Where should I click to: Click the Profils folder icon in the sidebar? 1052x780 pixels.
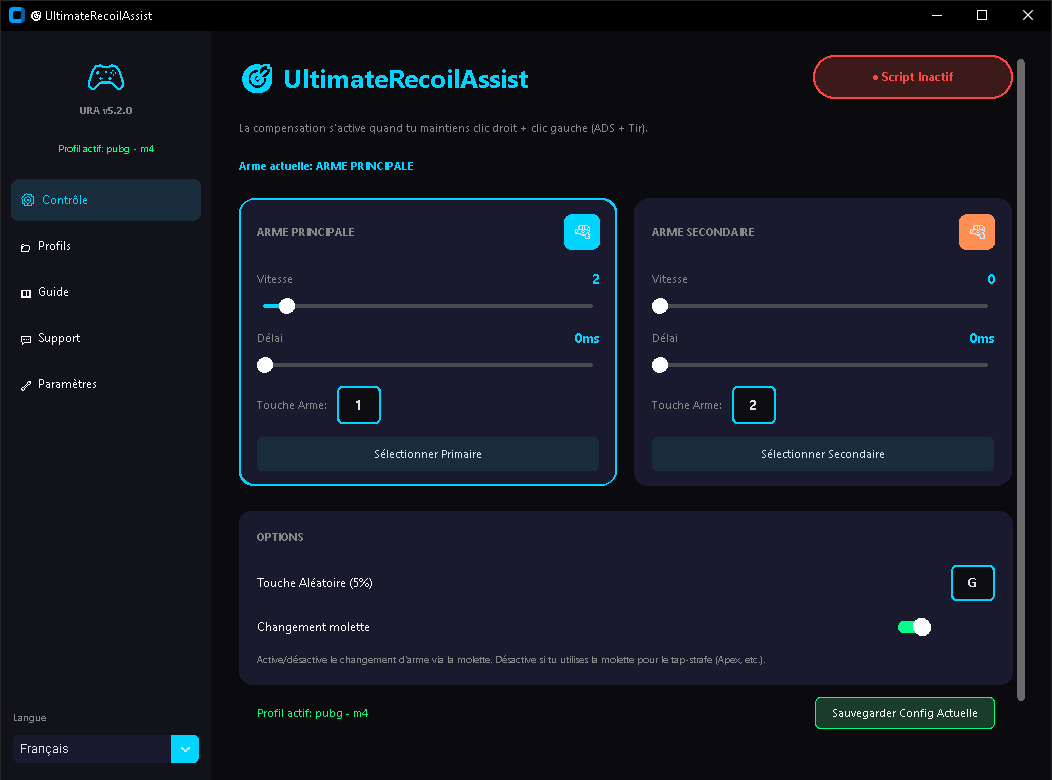(x=25, y=247)
